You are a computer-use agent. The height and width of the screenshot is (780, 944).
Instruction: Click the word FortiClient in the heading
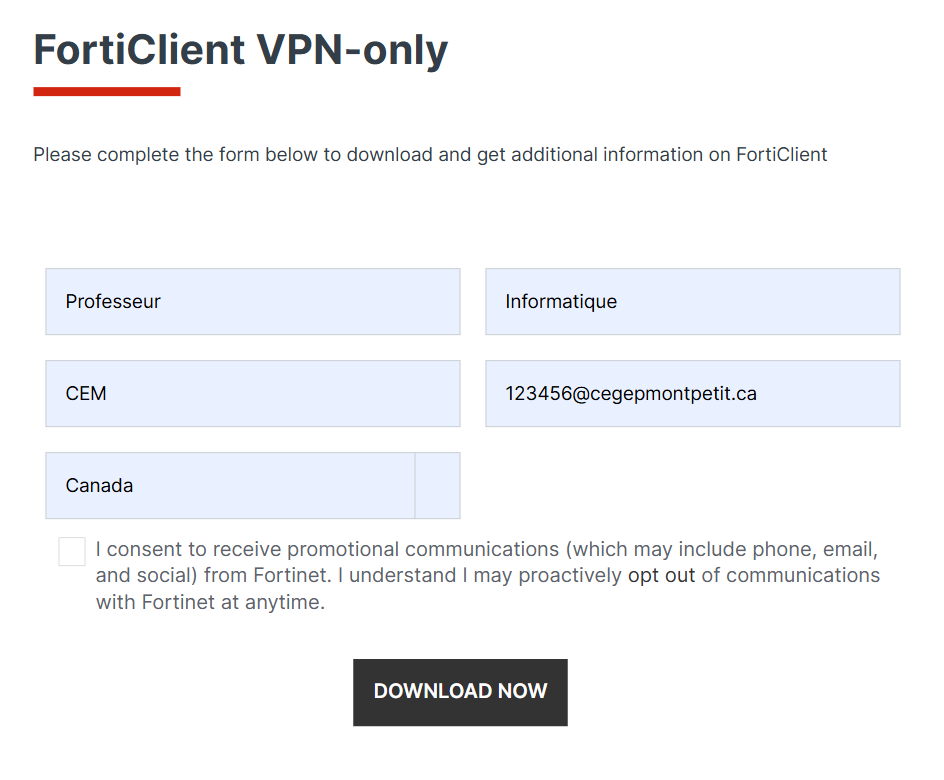click(139, 49)
